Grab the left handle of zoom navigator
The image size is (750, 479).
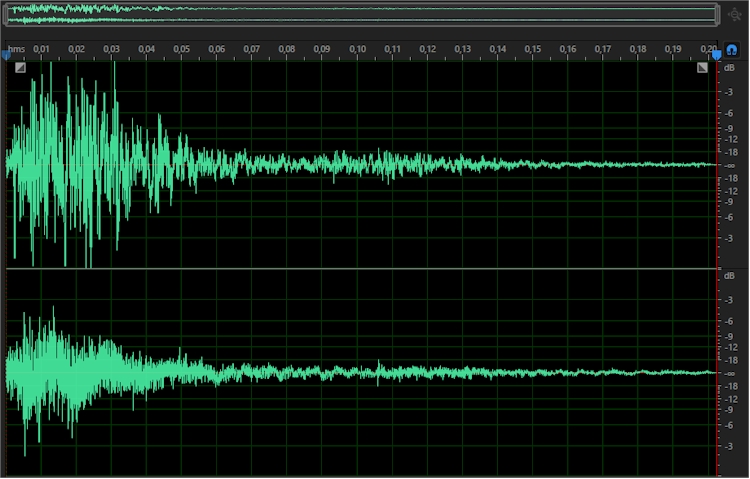point(5,14)
